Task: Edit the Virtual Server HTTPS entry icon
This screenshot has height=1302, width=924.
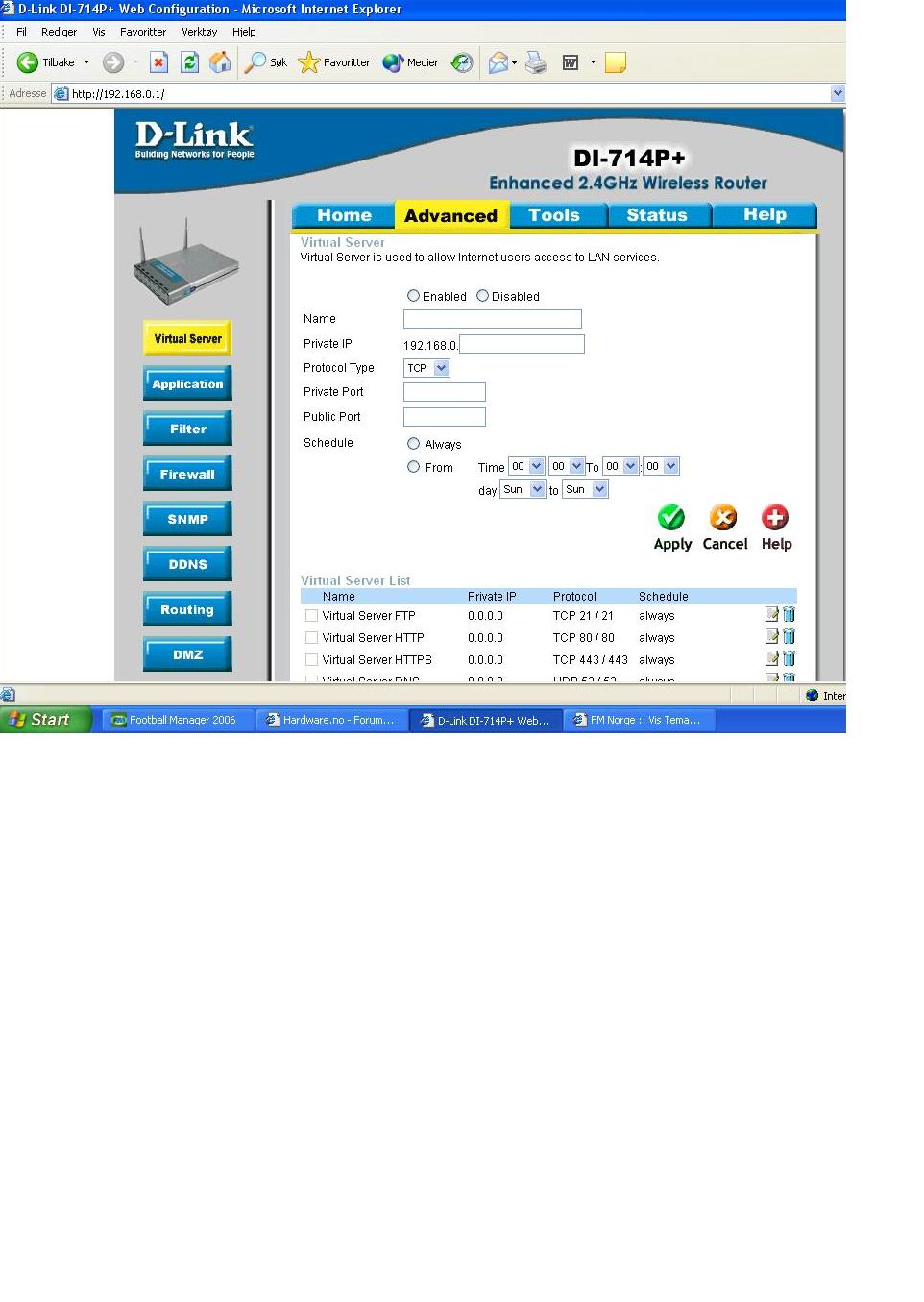Action: 771,658
